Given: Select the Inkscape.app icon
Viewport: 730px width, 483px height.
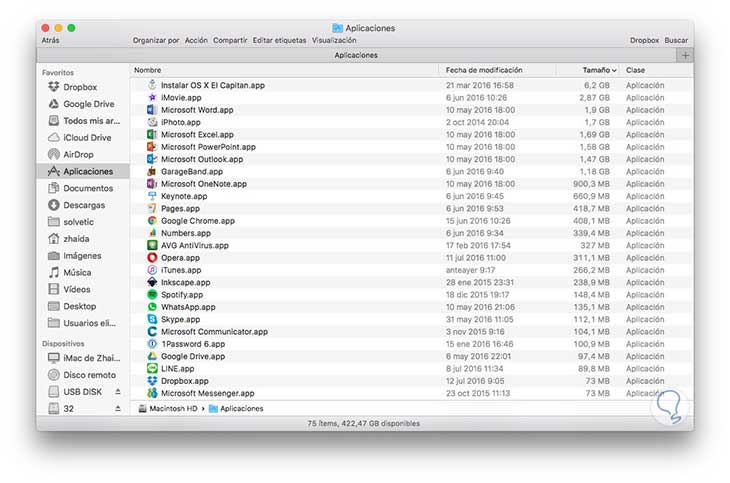Looking at the screenshot, I should [x=152, y=282].
